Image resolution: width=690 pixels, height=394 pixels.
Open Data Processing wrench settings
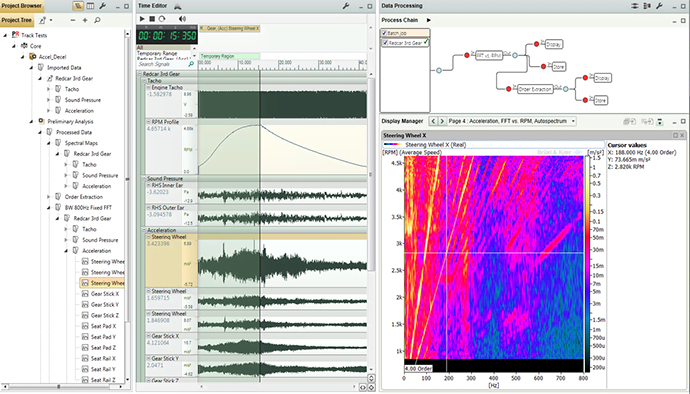tap(659, 6)
